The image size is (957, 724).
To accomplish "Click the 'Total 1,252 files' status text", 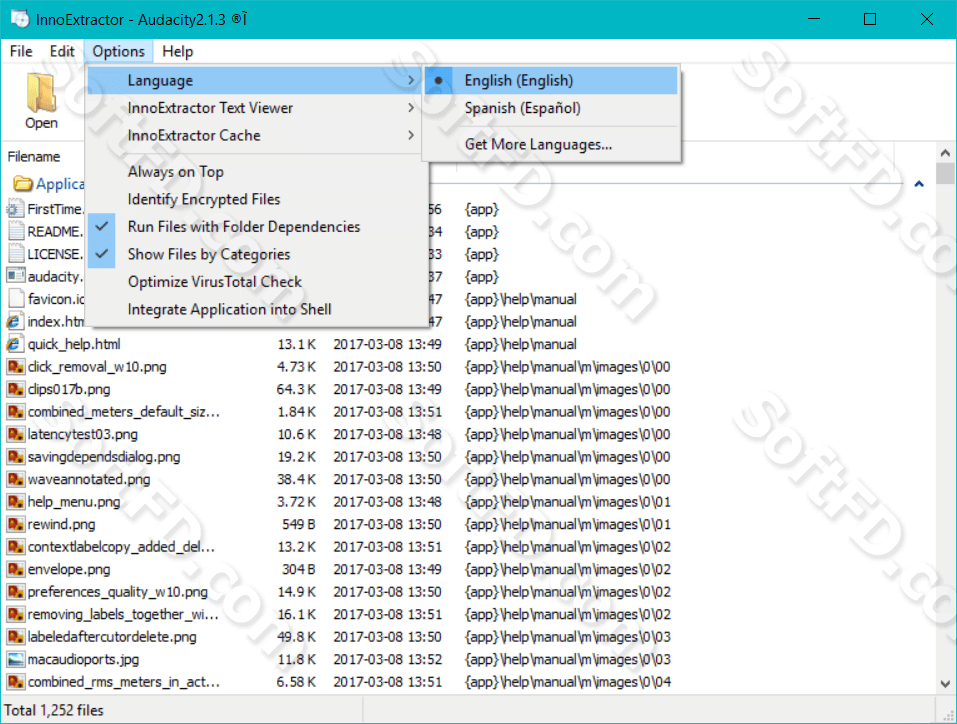I will pos(54,711).
